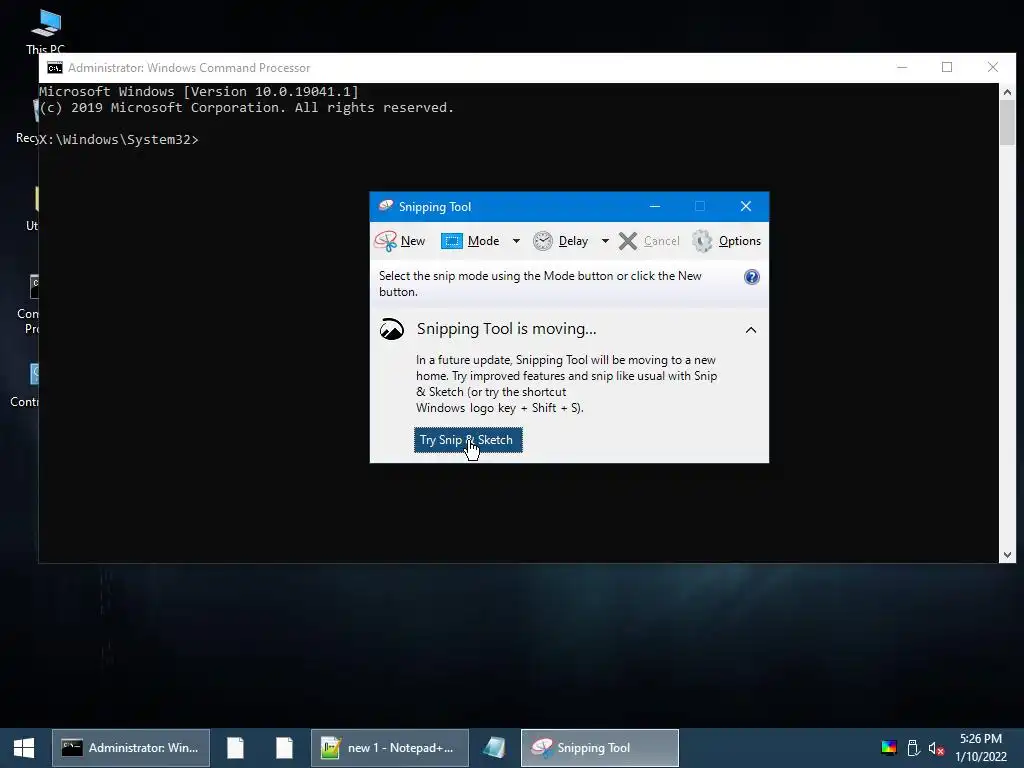Click Snipping Tool taskbar button
This screenshot has width=1024, height=768.
600,748
